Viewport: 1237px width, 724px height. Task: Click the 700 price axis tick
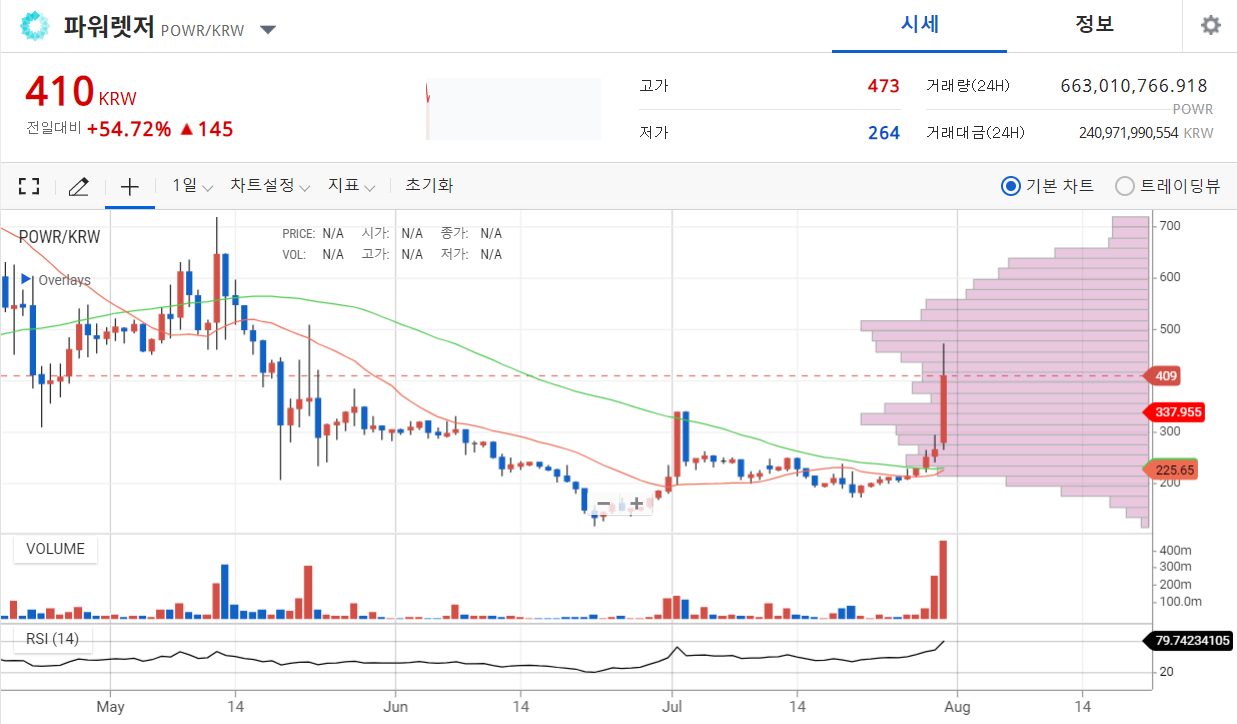(1170, 227)
